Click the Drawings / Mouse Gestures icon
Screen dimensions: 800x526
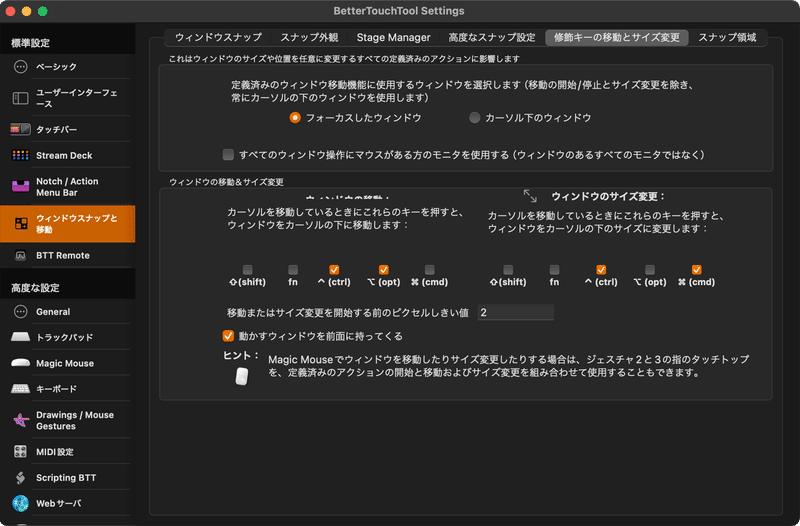[x=20, y=420]
